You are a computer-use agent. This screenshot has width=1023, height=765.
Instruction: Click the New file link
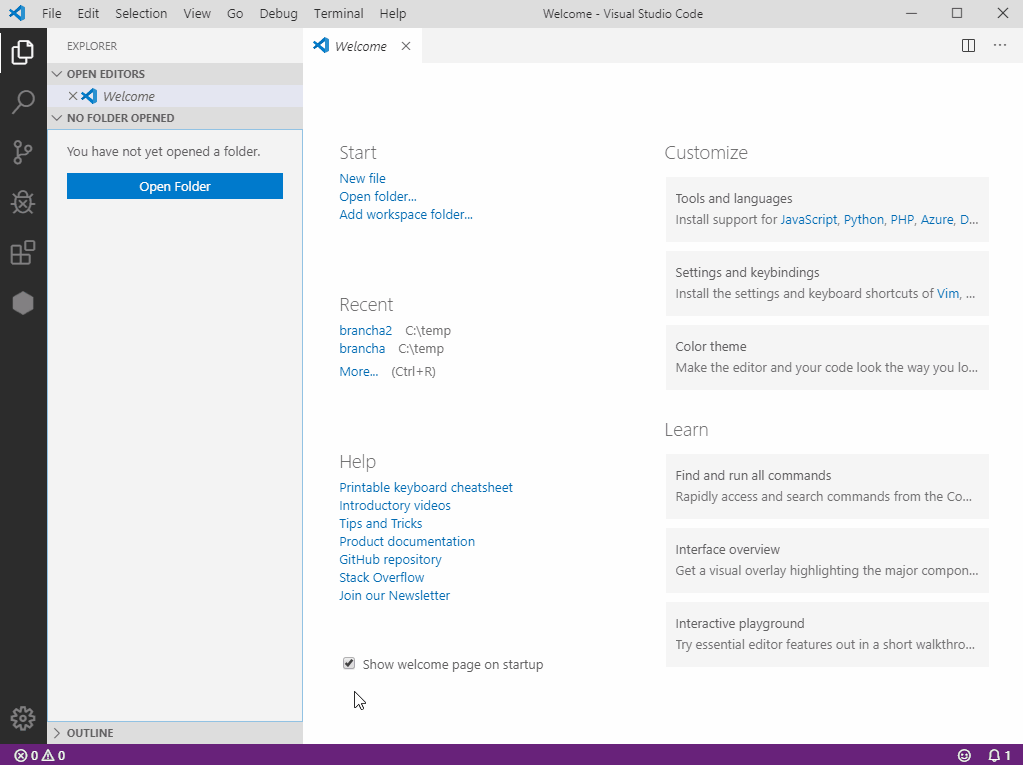click(x=362, y=178)
